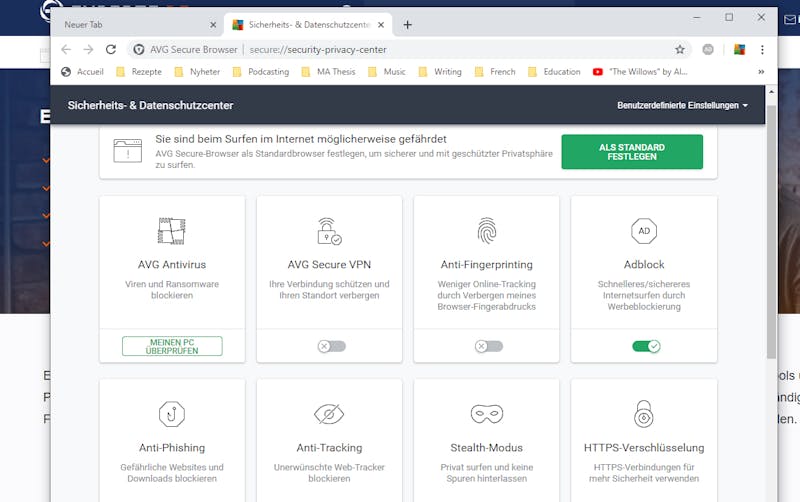The width and height of the screenshot is (800, 502).
Task: Click the Anti-Phishing hook icon
Action: point(172,414)
